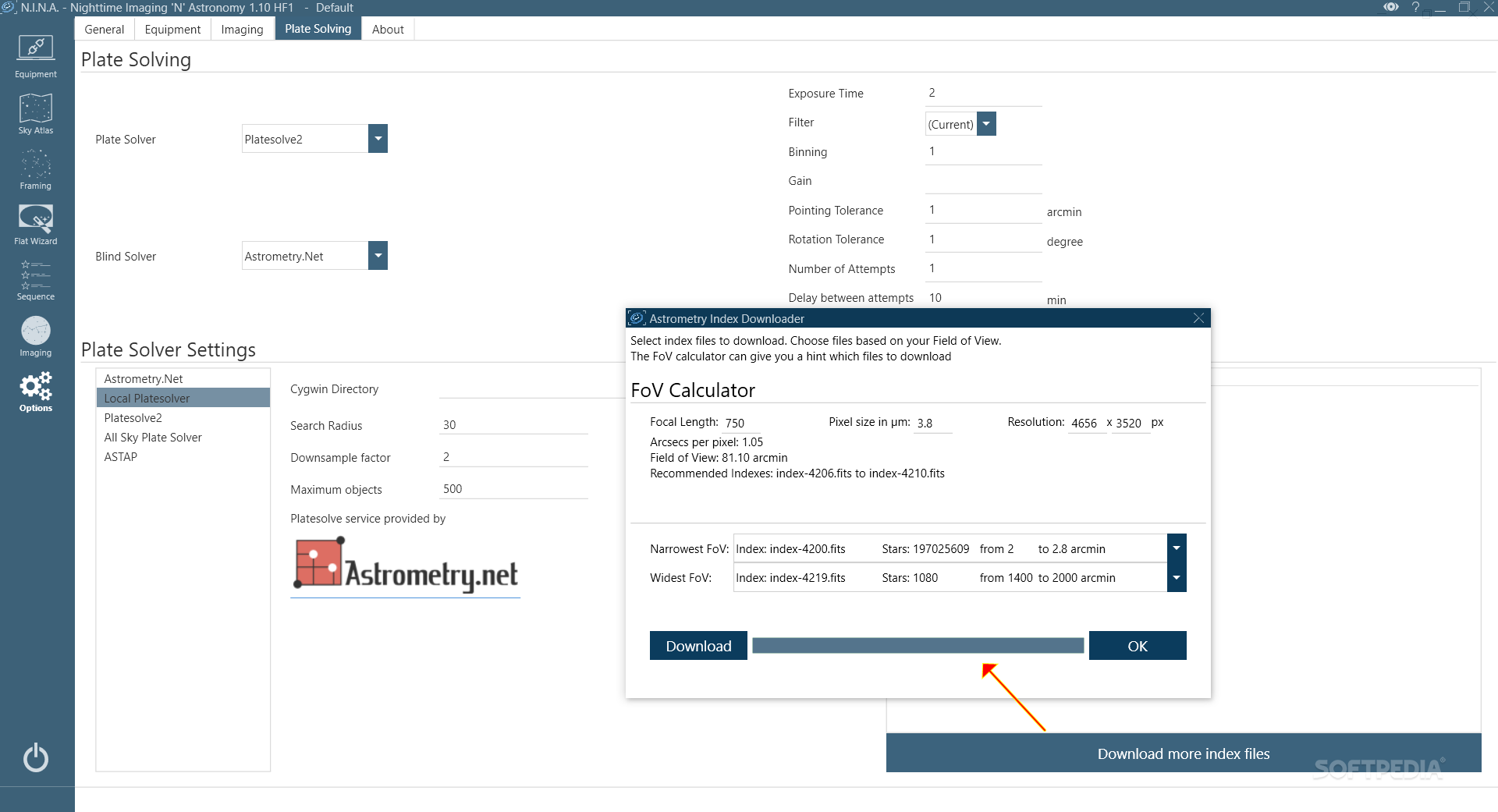Open the Sequence section
This screenshot has height=812, width=1498.
(x=36, y=280)
